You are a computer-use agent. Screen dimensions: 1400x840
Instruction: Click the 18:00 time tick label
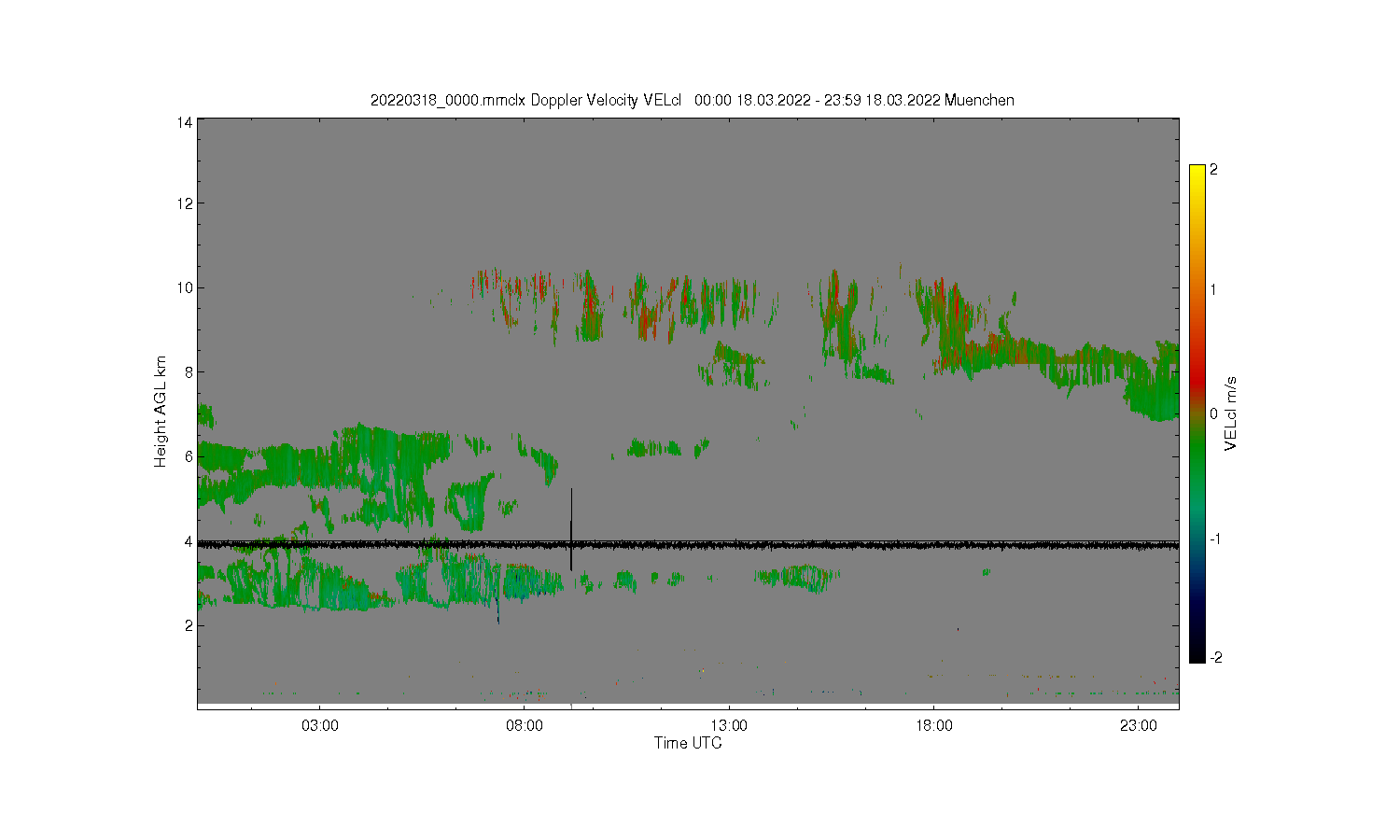point(933,725)
